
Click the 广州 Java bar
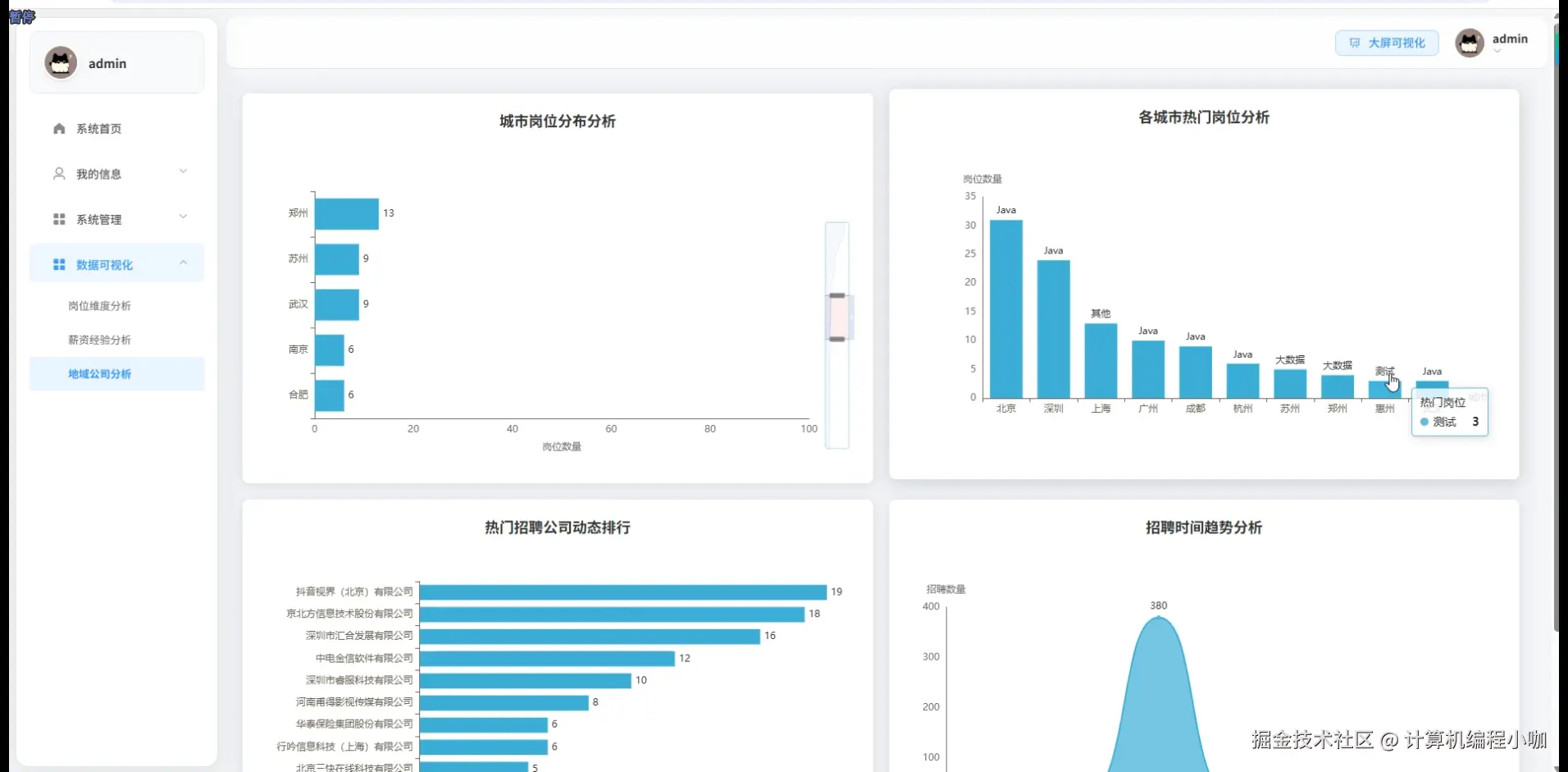1148,369
